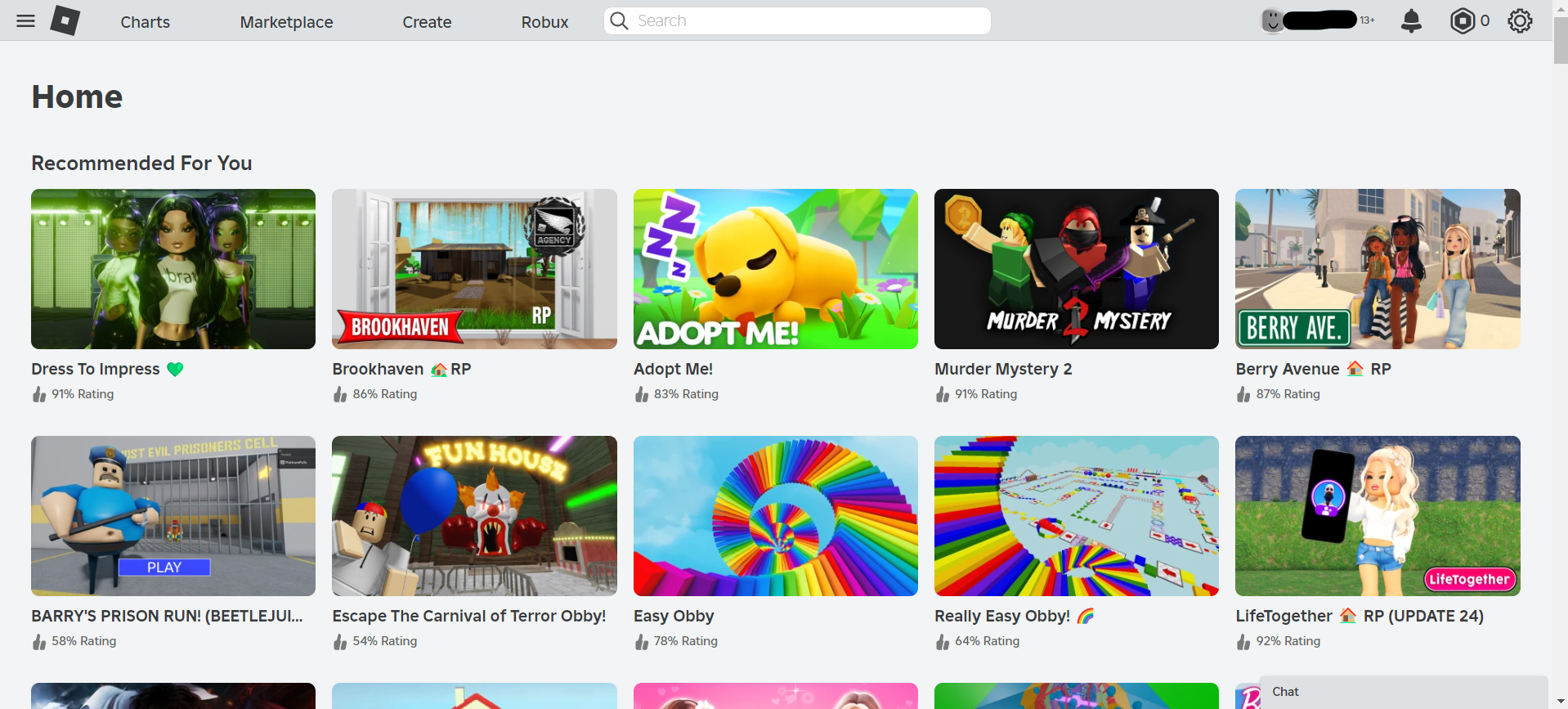Open the Dress To Impress thumbnail
This screenshot has width=1568, height=709.
pos(173,269)
